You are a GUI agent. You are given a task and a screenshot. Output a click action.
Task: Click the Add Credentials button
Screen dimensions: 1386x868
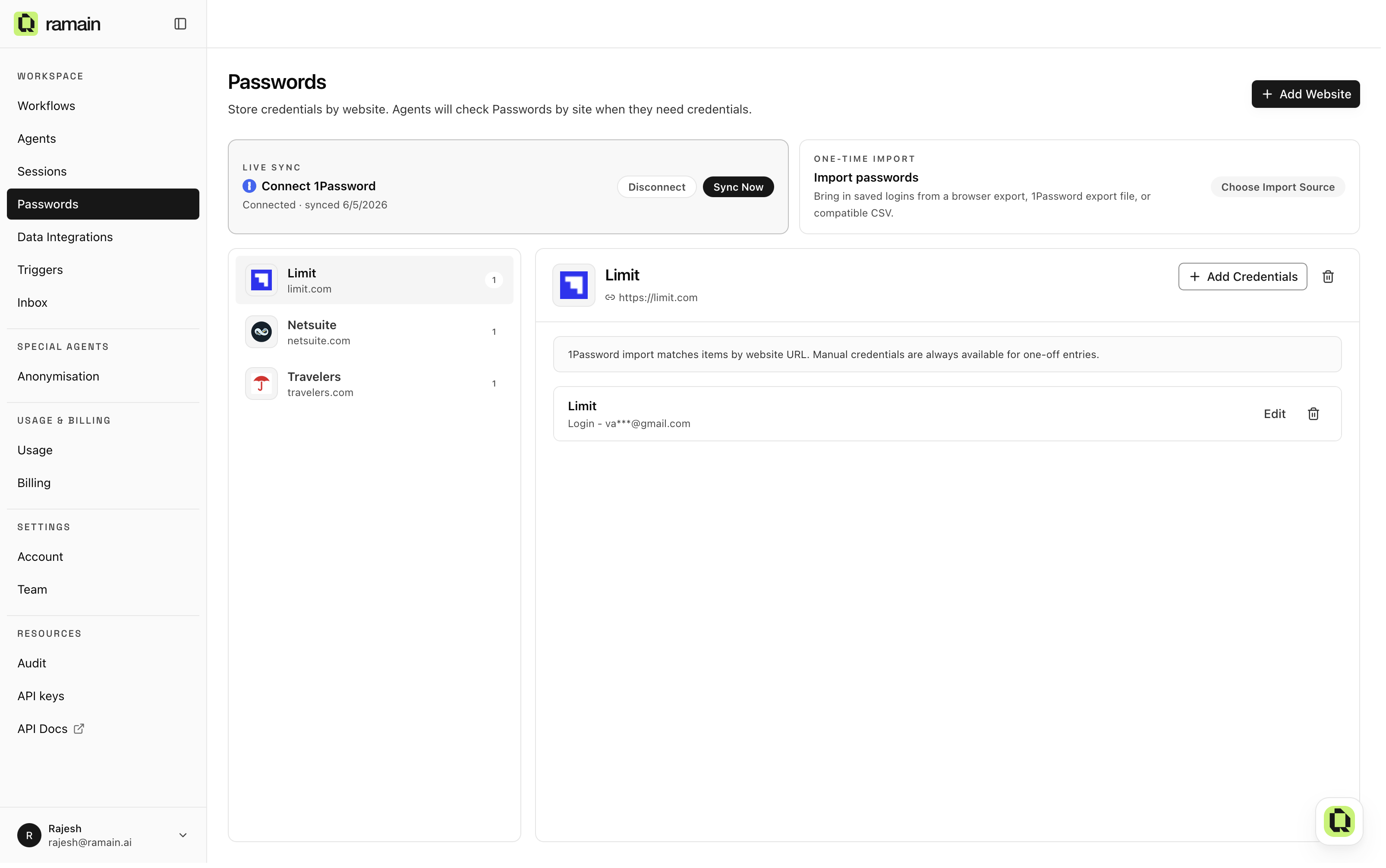pyautogui.click(x=1242, y=277)
